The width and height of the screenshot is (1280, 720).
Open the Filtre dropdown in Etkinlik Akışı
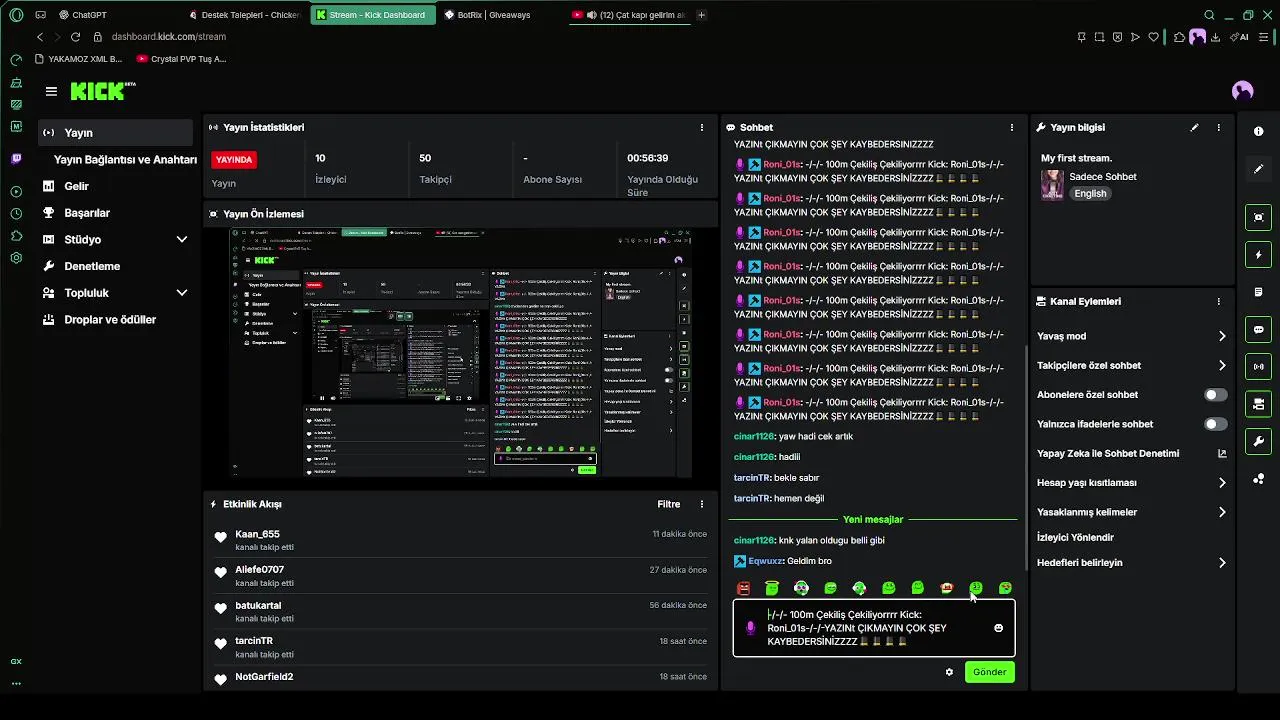click(x=668, y=504)
